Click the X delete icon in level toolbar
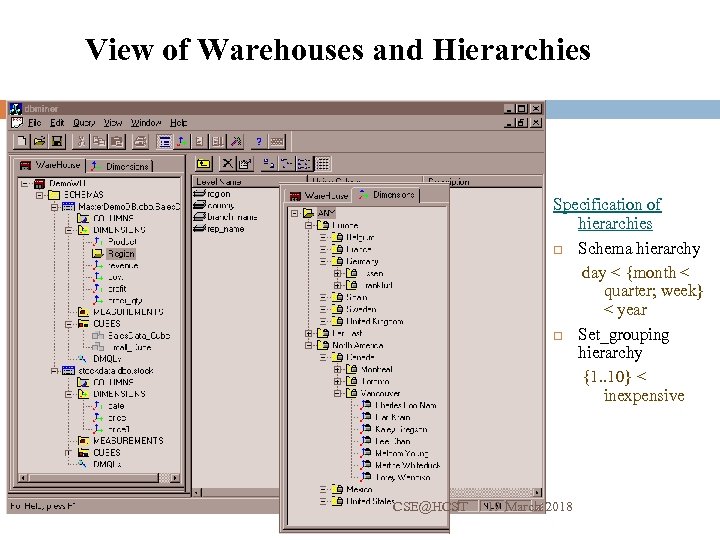720x540 pixels. [227, 163]
